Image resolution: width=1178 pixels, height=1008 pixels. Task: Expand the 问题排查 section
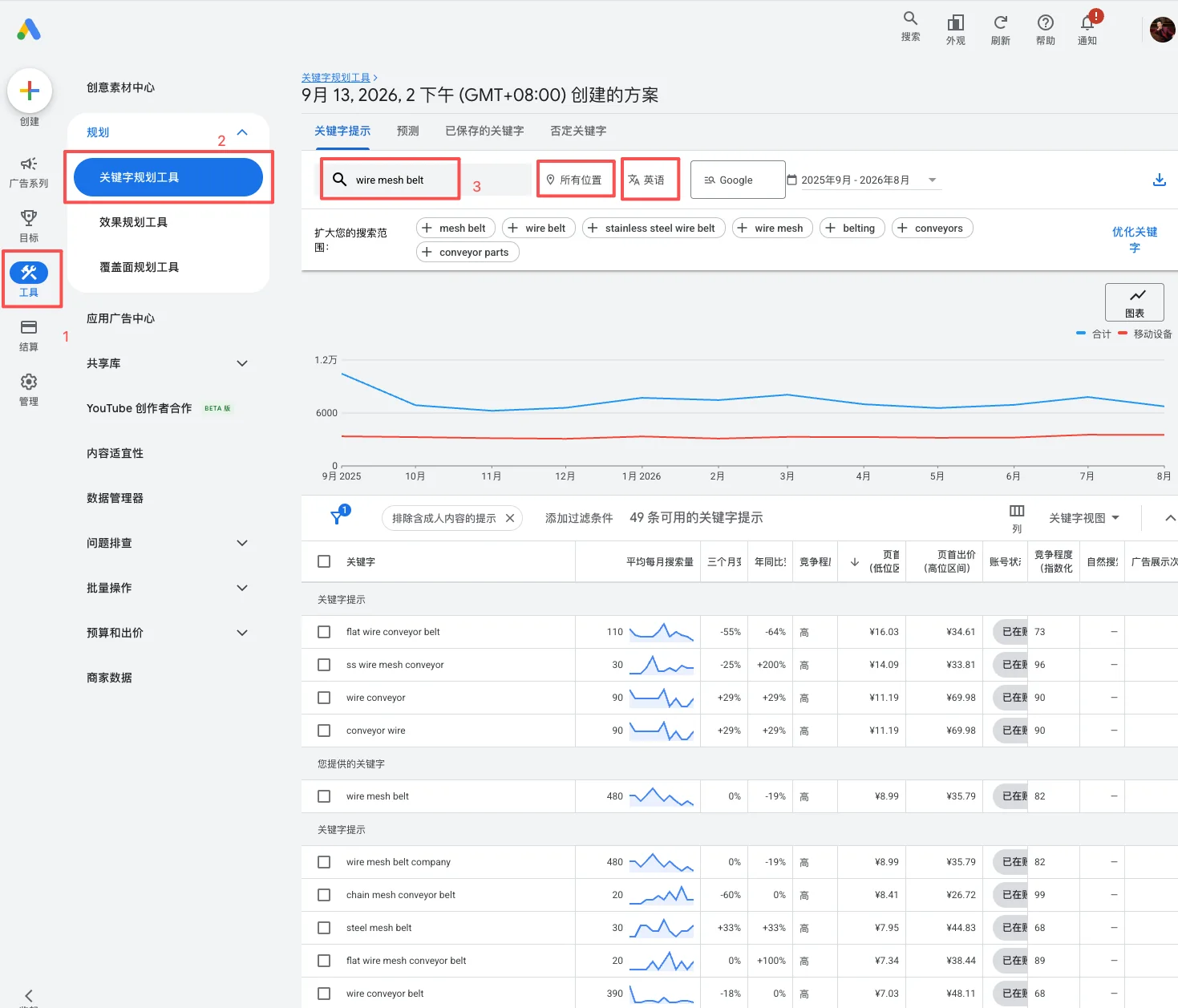tap(242, 543)
